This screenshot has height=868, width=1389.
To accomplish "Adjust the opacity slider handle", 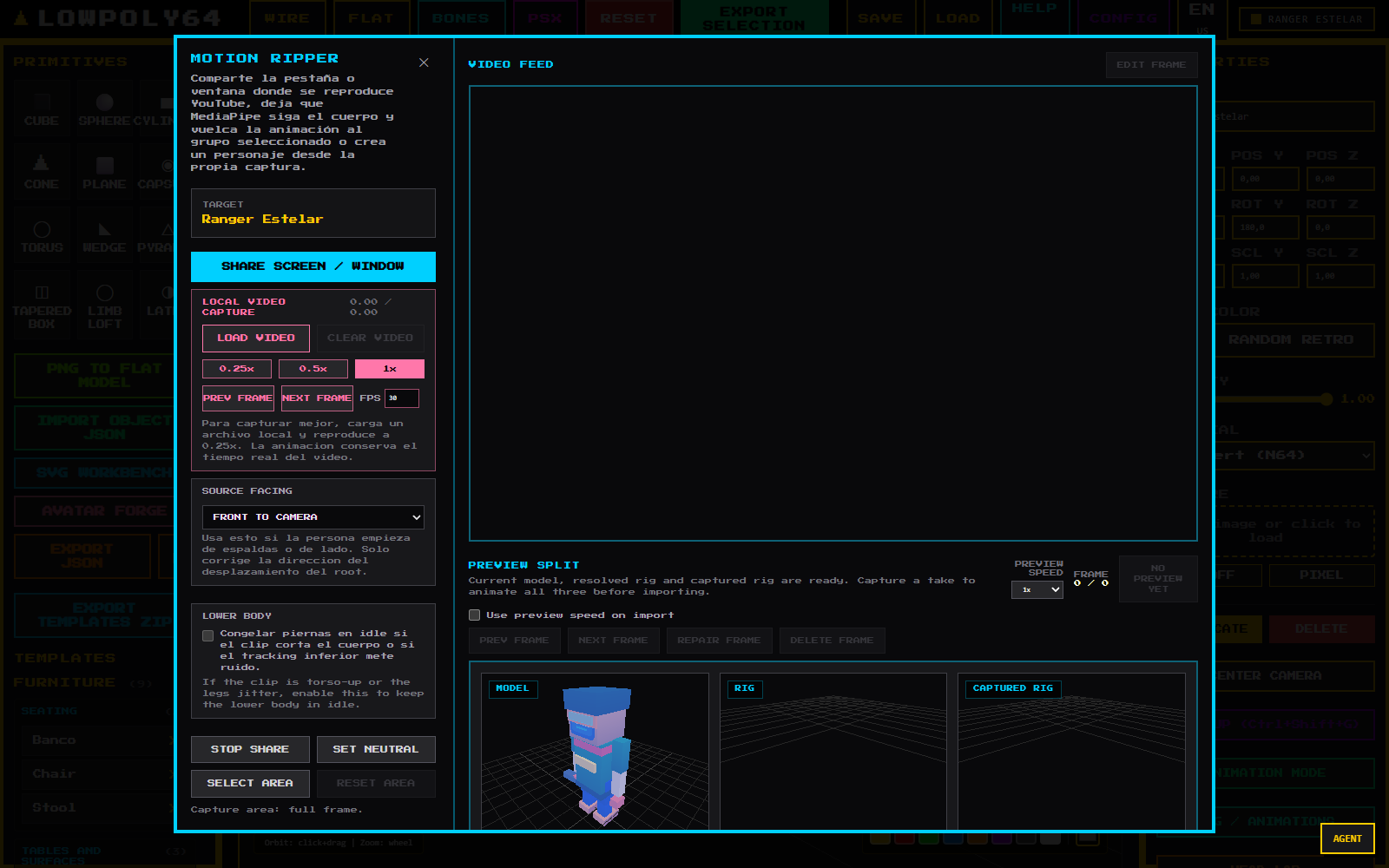I will point(1326,399).
